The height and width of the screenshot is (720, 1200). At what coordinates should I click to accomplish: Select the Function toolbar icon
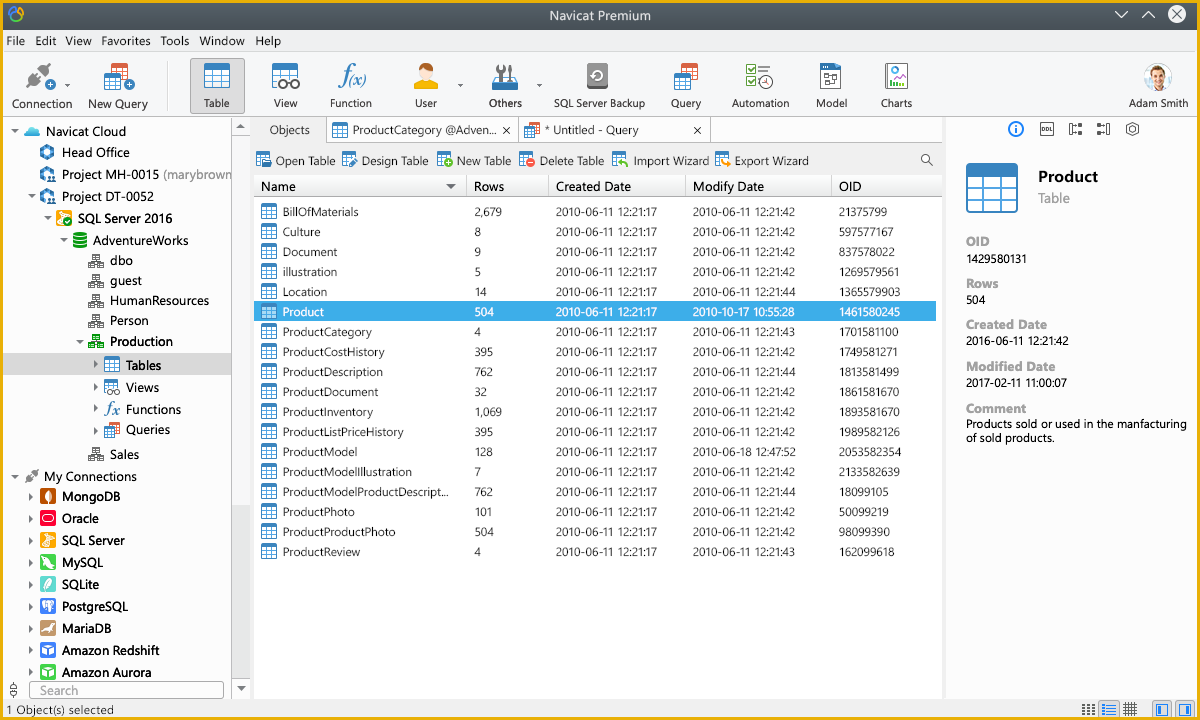click(351, 78)
